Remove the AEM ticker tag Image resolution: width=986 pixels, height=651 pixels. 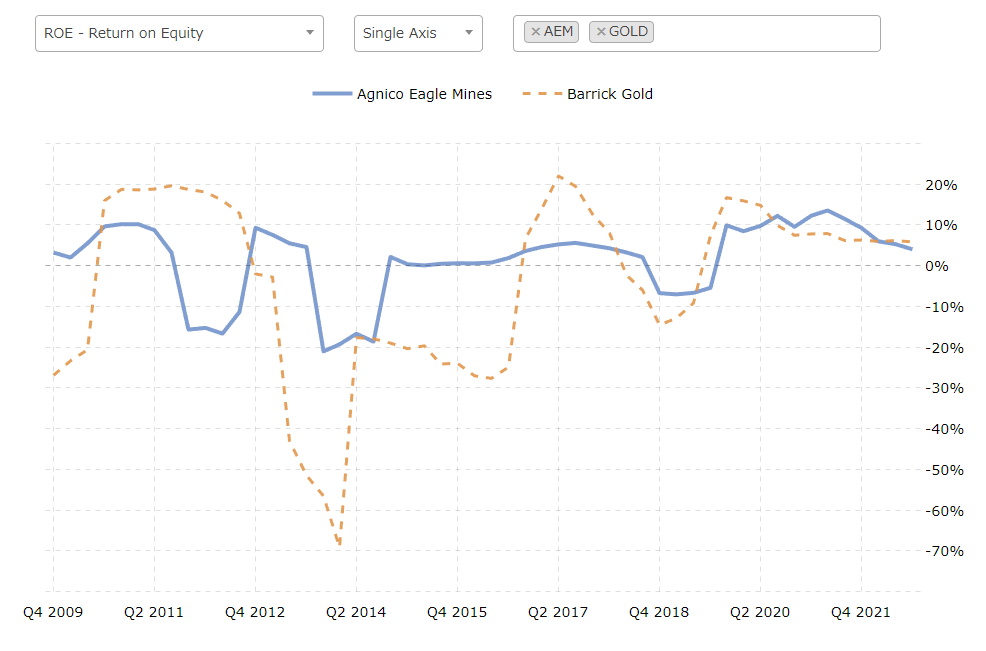pos(536,31)
